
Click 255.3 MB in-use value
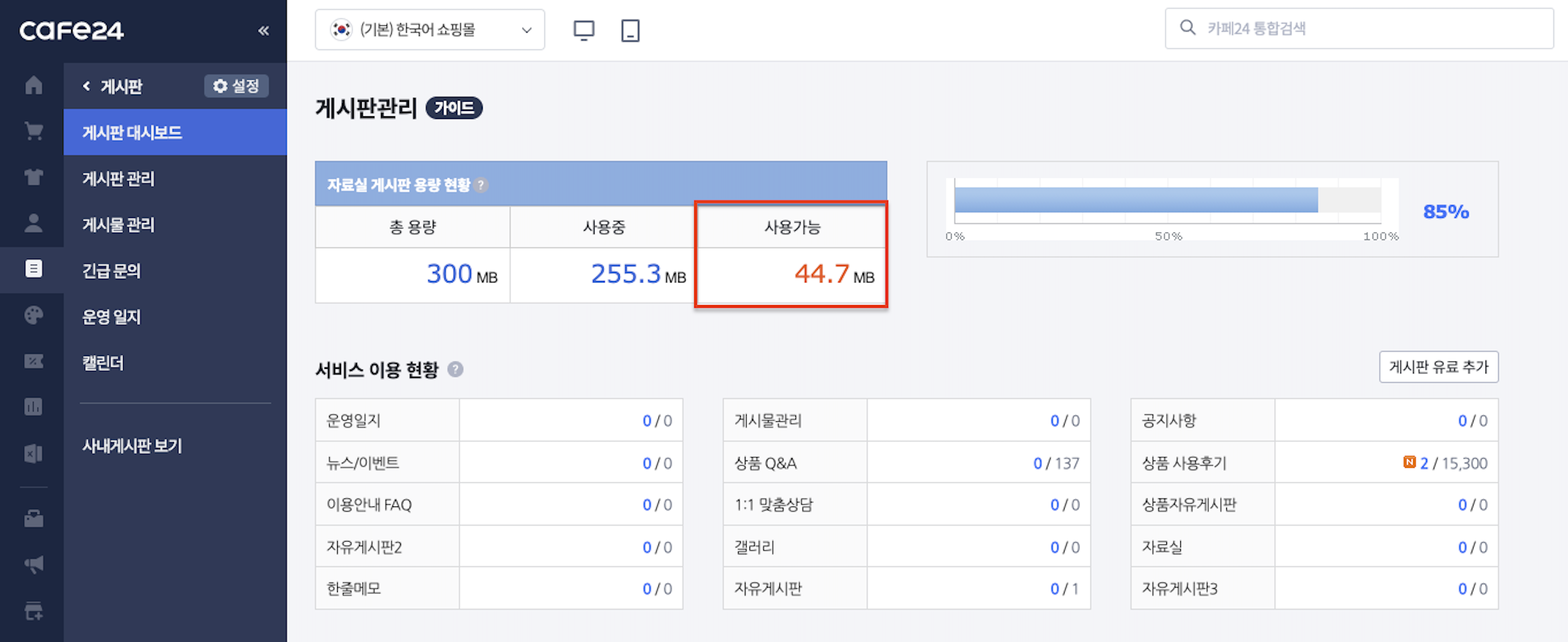638,274
